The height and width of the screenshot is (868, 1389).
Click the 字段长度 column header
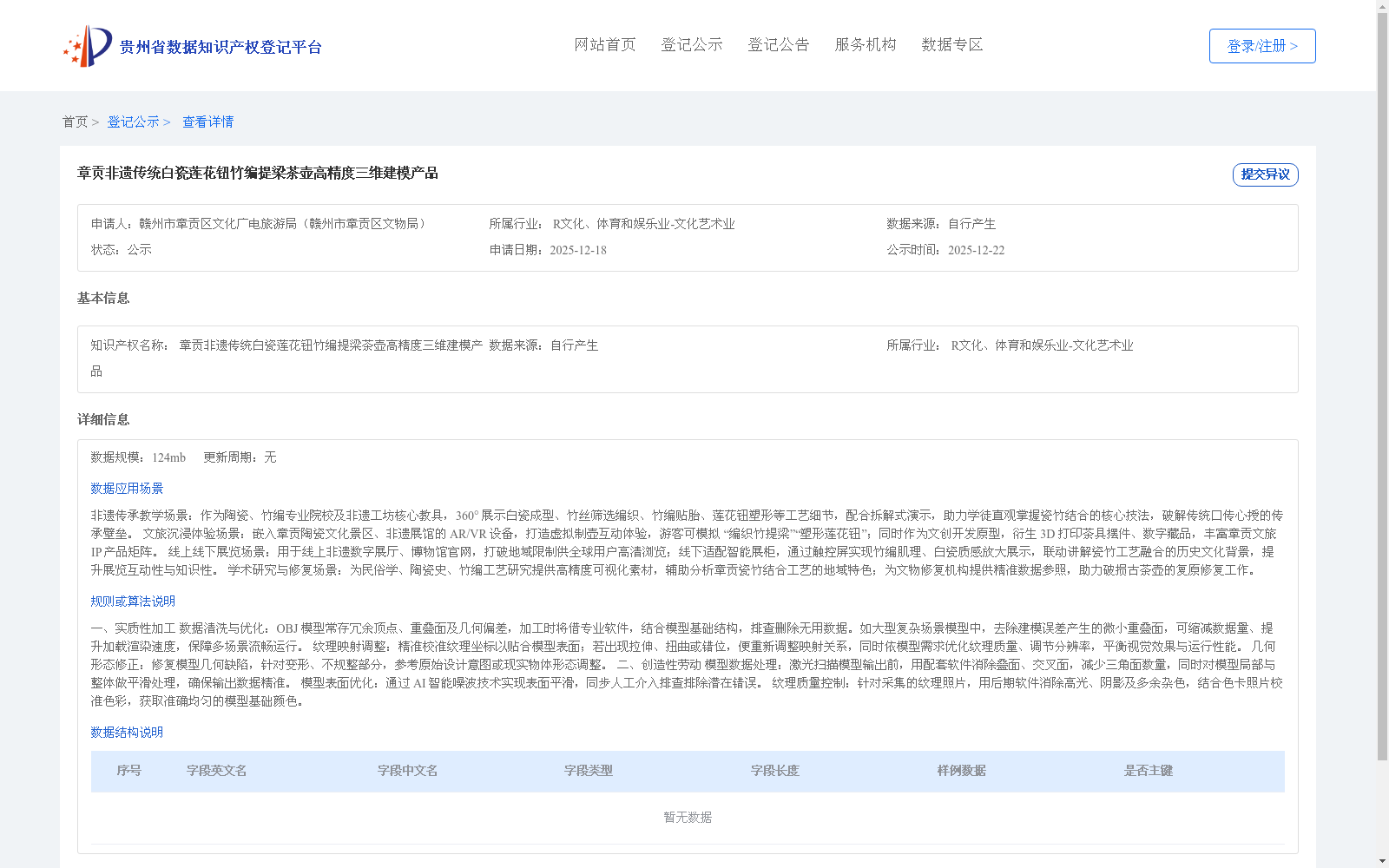(775, 771)
